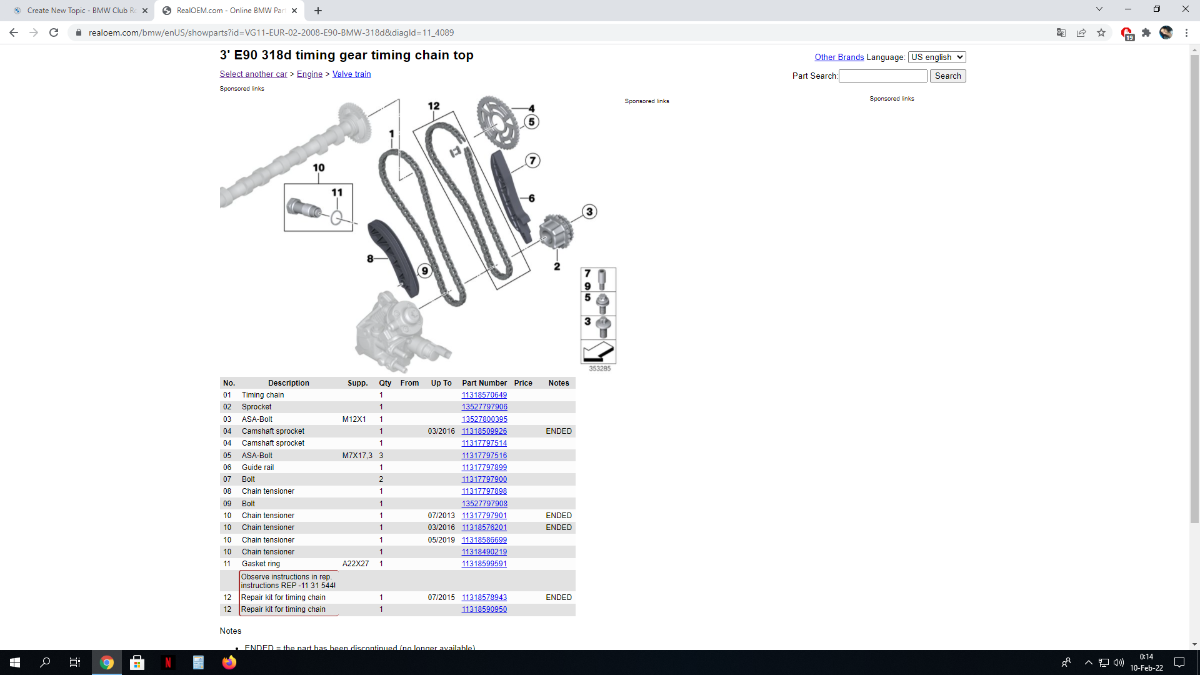
Task: Open the Notepad document icon on the taskbar
Action: click(198, 662)
